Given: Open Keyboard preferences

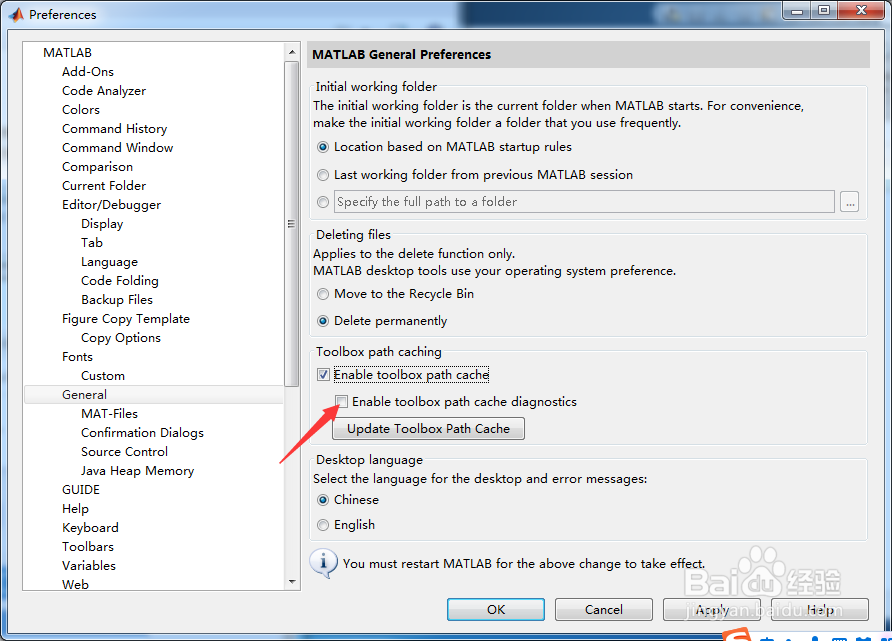Looking at the screenshot, I should pos(90,528).
